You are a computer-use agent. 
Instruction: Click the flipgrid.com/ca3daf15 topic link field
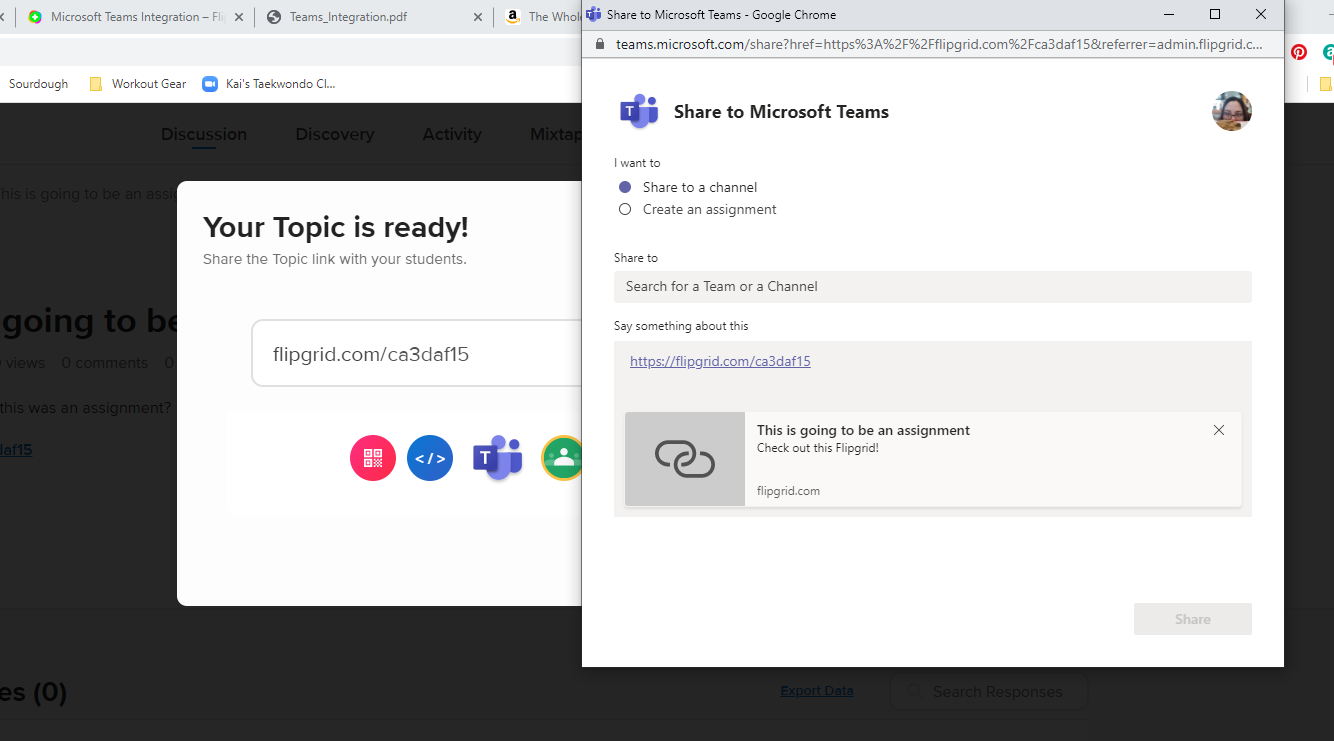coord(416,353)
